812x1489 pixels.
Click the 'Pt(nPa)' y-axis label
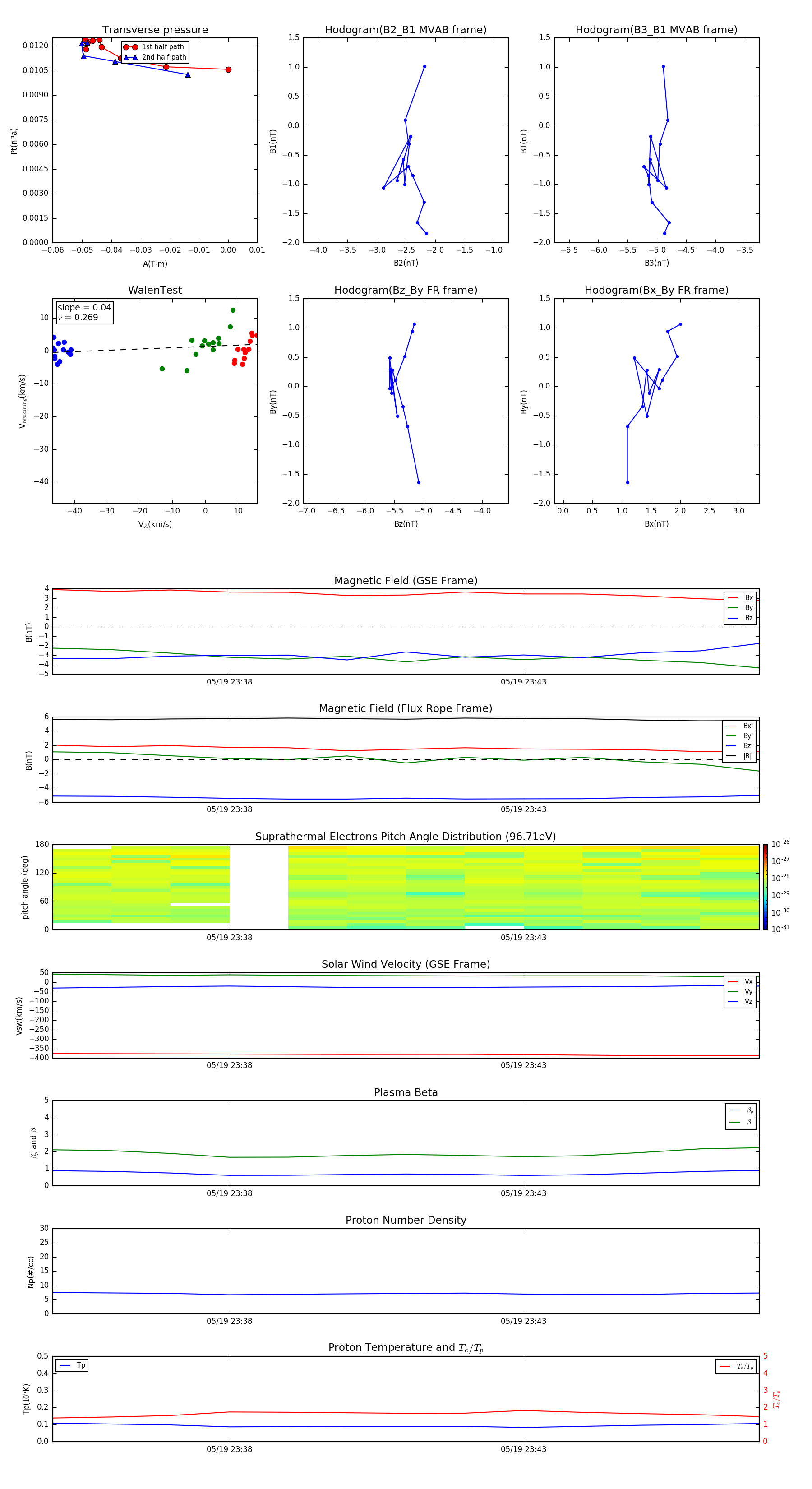[x=14, y=141]
